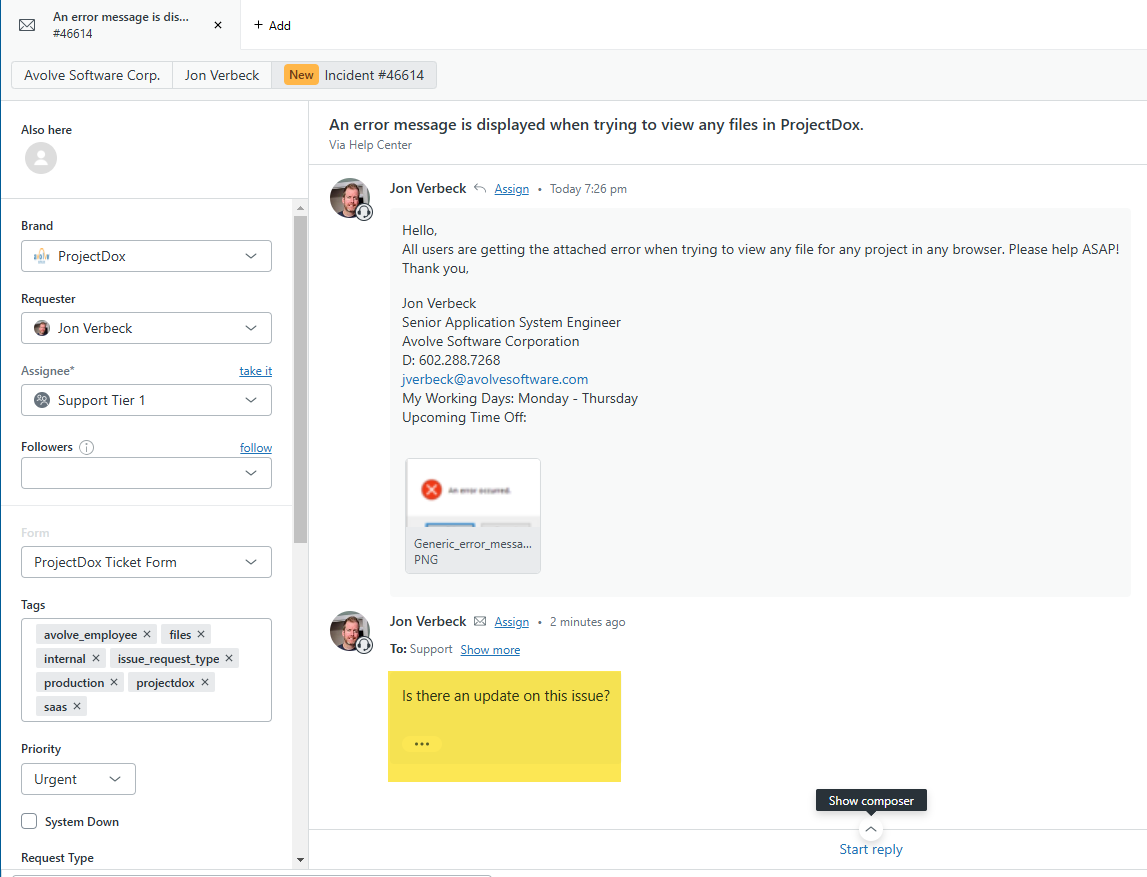Click the ticket subject title text
This screenshot has width=1147, height=877.
click(x=596, y=124)
